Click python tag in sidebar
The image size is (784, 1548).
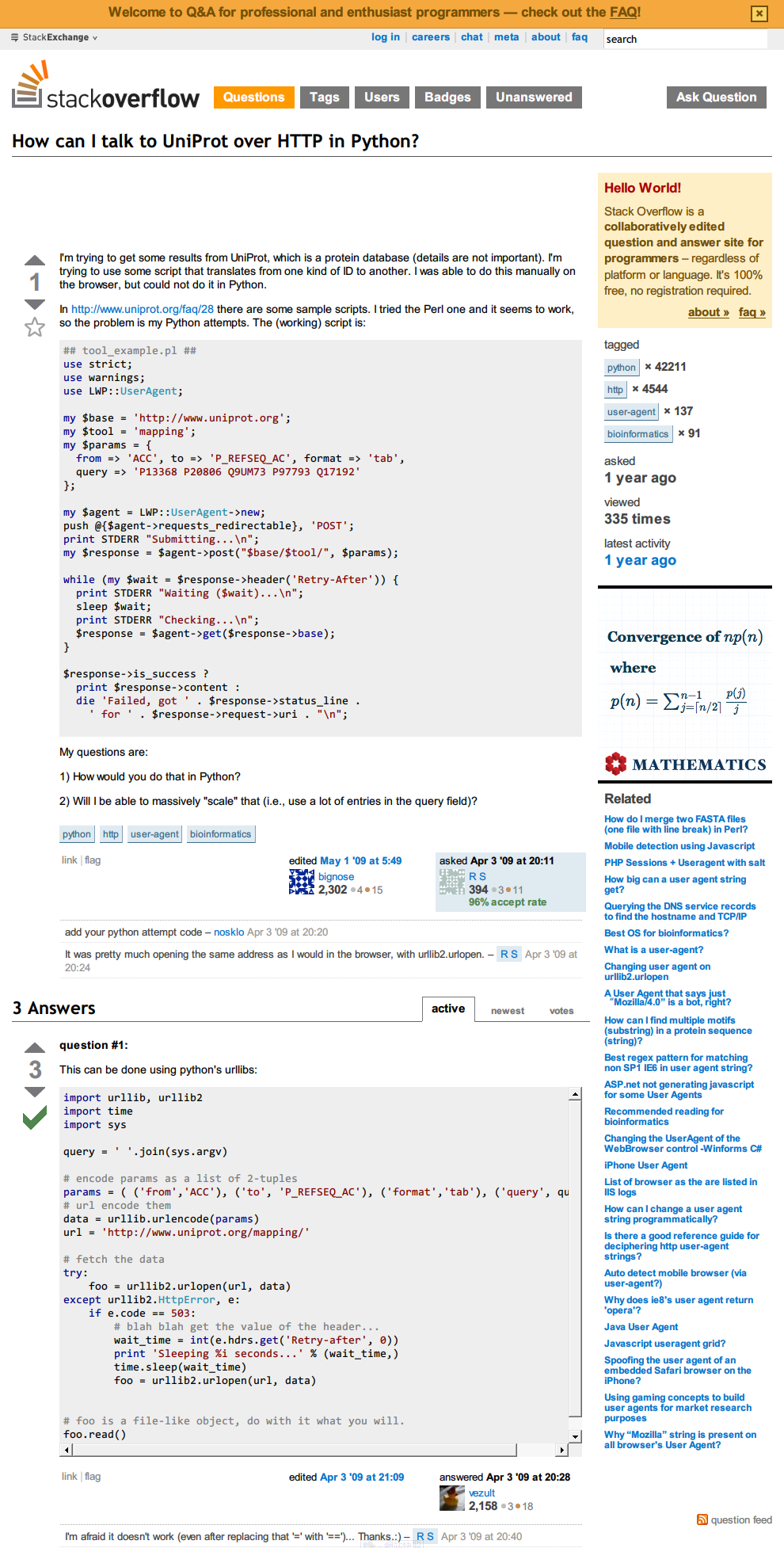[622, 367]
